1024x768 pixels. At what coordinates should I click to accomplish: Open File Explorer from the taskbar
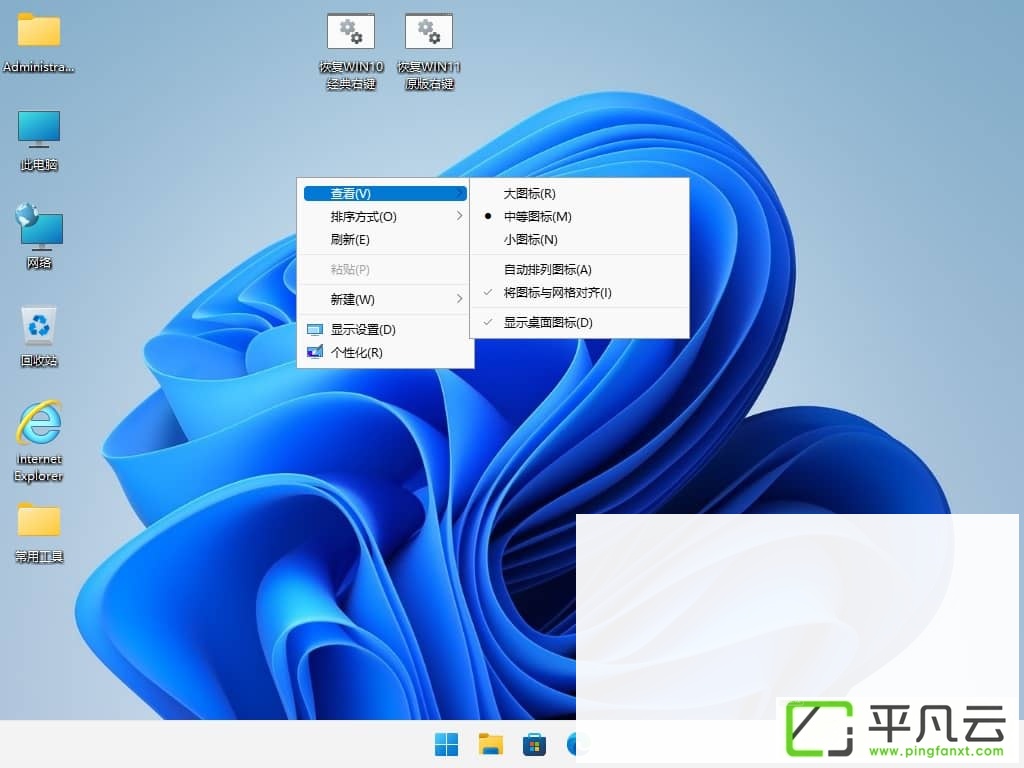(490, 744)
